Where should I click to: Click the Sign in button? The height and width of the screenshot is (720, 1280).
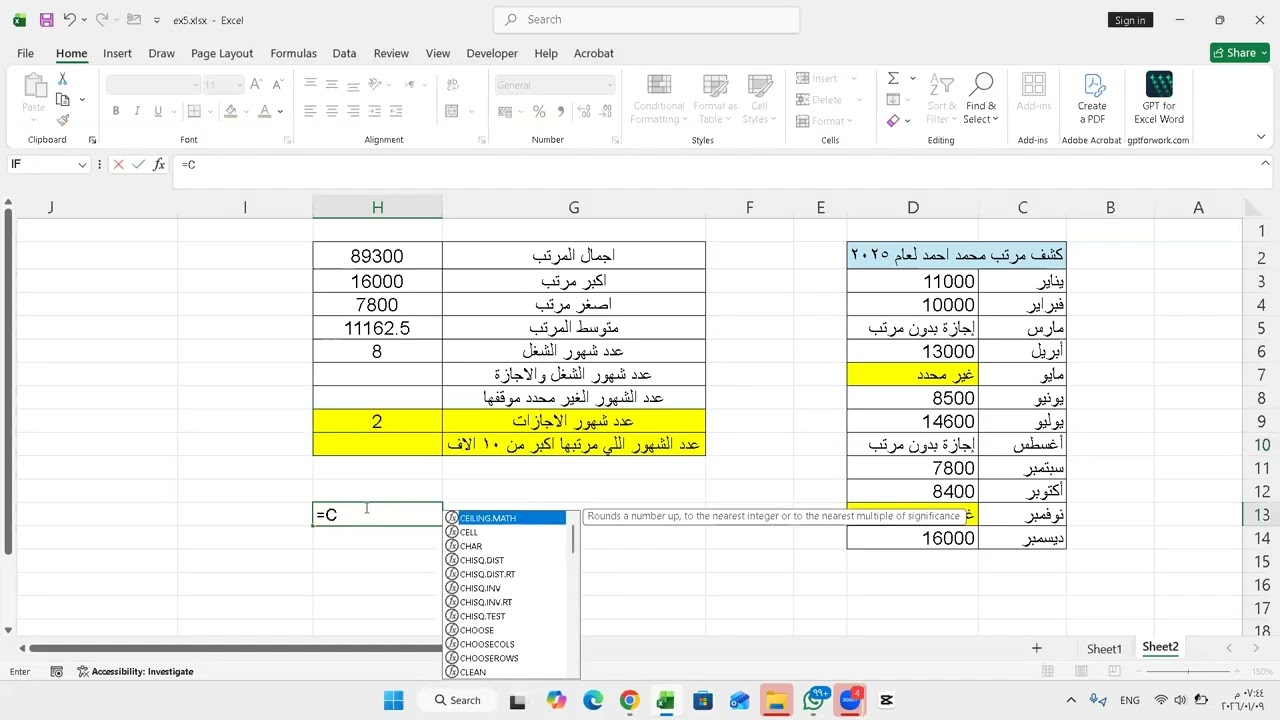click(x=1130, y=20)
